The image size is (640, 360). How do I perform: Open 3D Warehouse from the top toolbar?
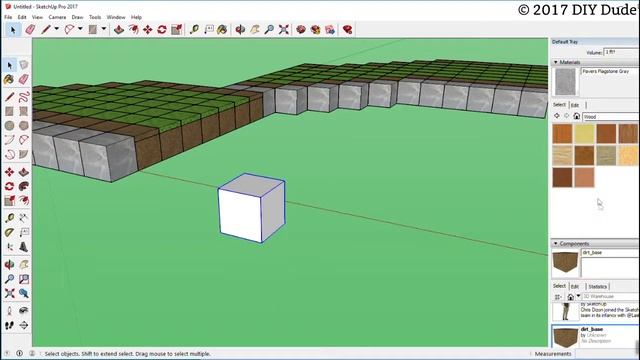301,29
